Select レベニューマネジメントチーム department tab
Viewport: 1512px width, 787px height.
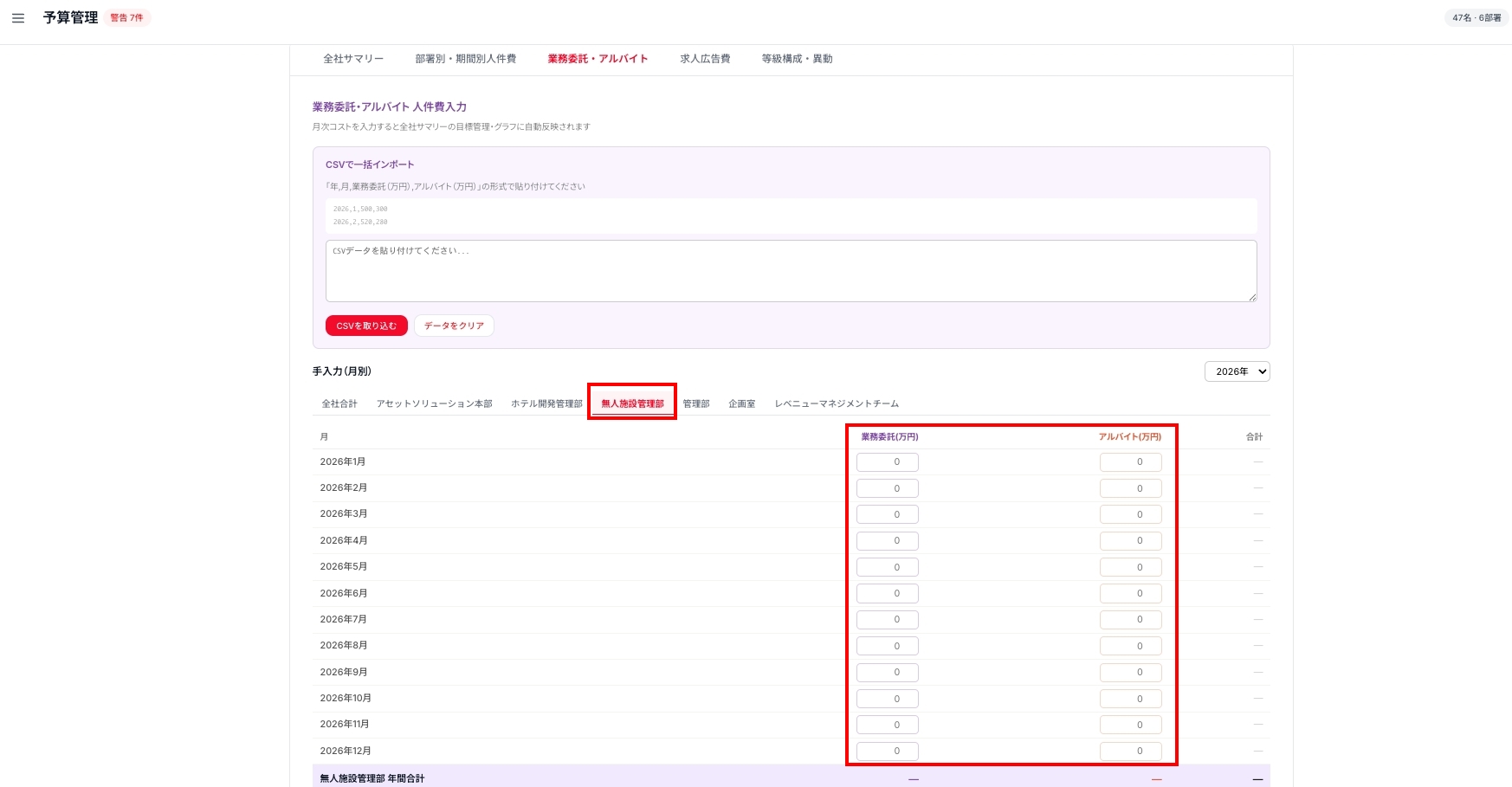[x=837, y=403]
